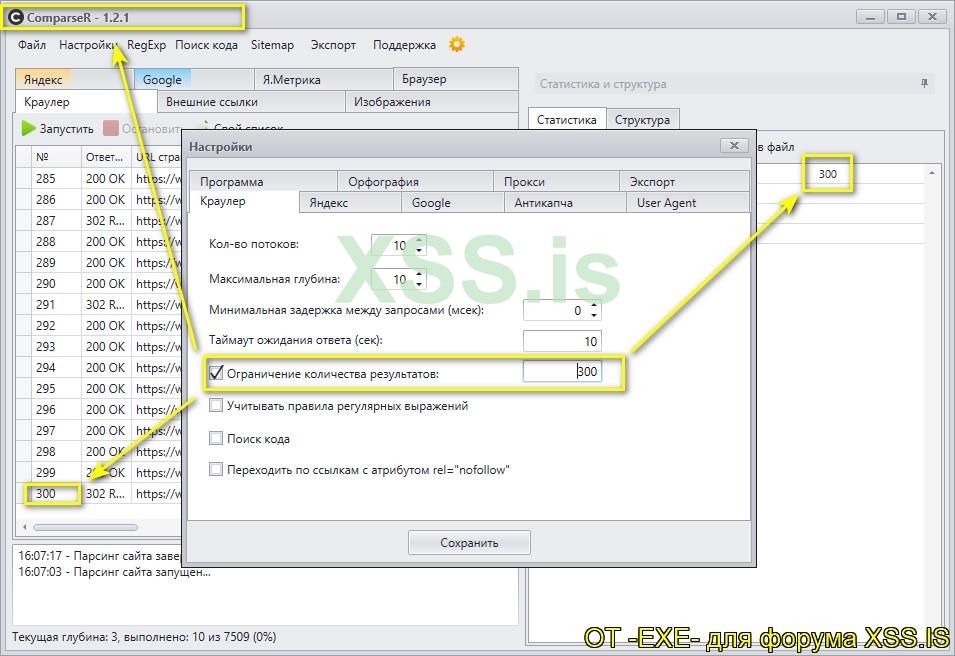Click the pin icon in Статистика и структура panel

tap(924, 83)
